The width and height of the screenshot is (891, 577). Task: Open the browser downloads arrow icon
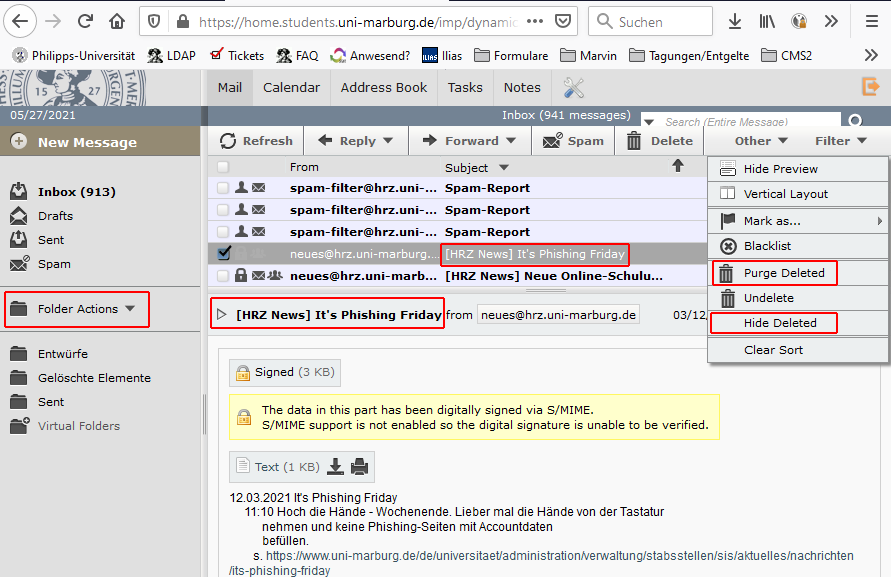[x=735, y=22]
